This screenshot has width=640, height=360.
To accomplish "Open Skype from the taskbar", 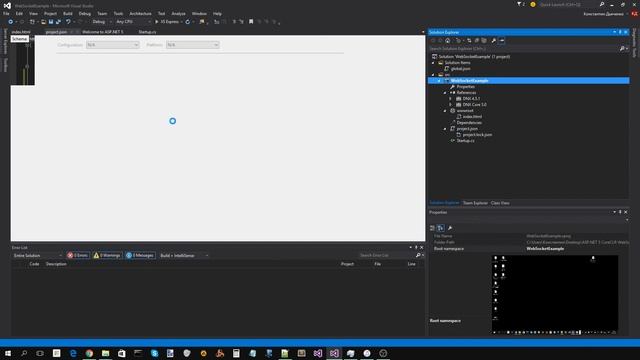I will [154, 353].
